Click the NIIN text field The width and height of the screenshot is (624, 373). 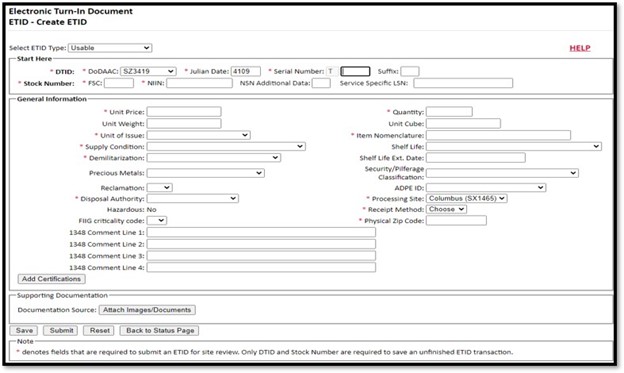(199, 83)
